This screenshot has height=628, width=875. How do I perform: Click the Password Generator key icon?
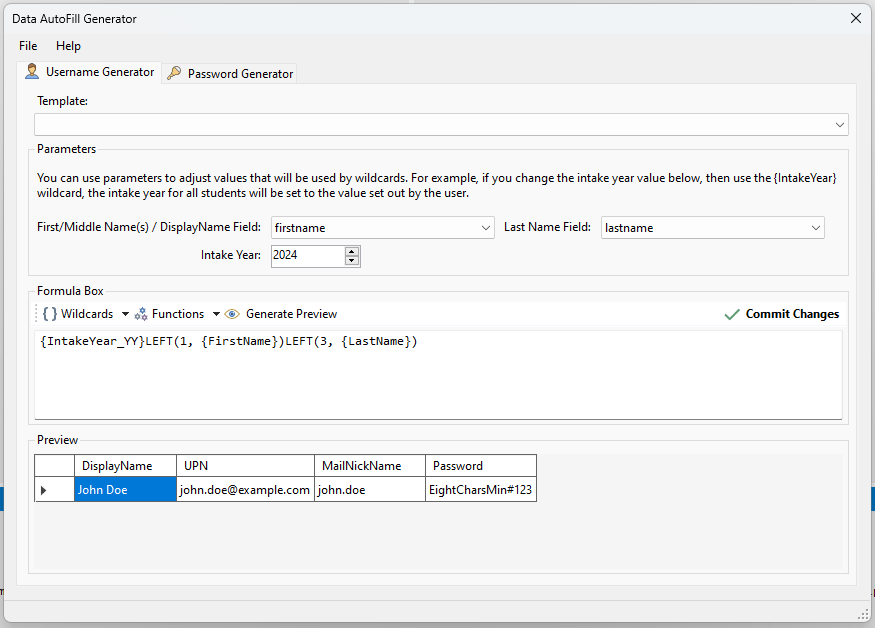[x=174, y=73]
